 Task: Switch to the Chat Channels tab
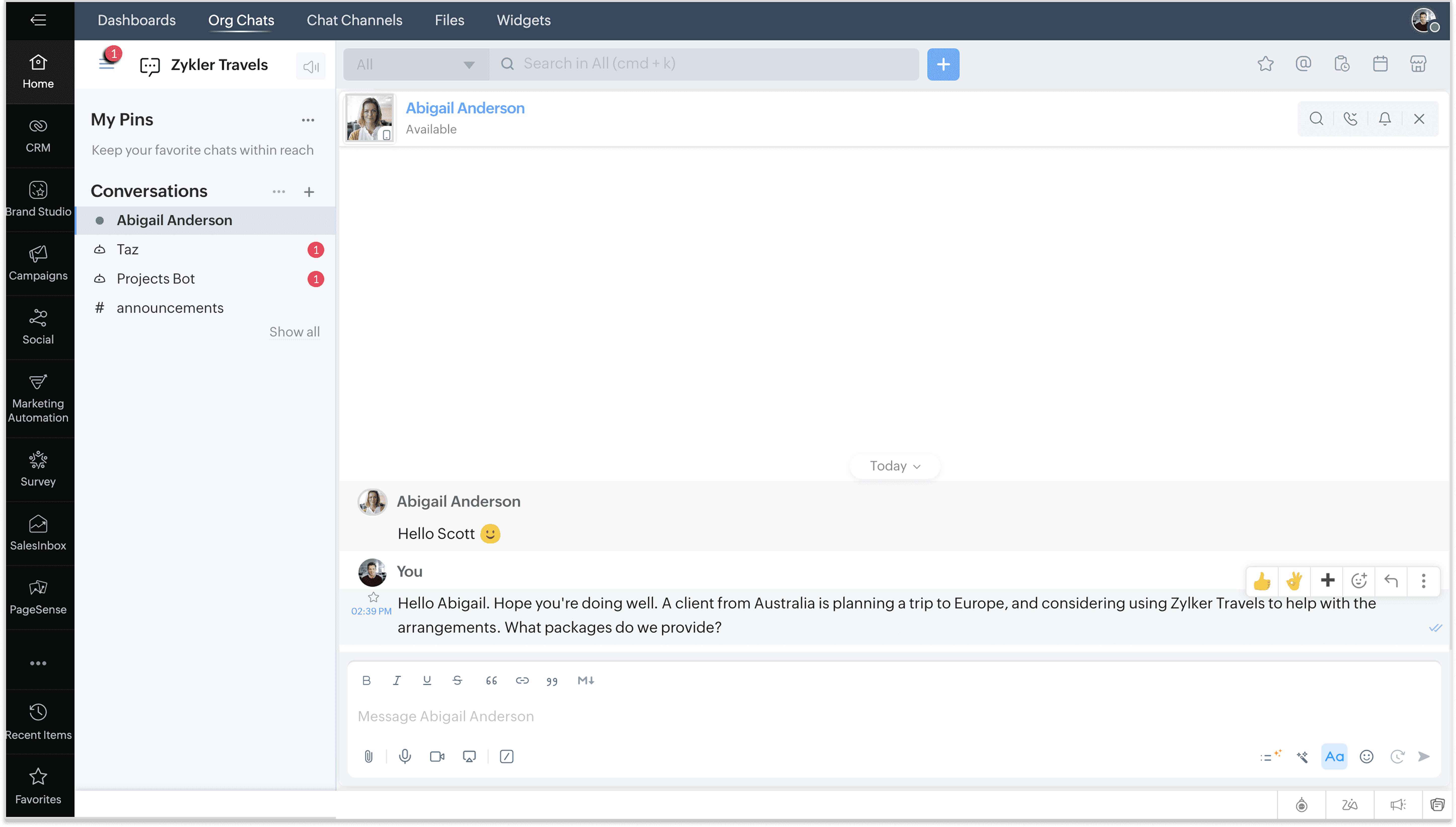[354, 20]
